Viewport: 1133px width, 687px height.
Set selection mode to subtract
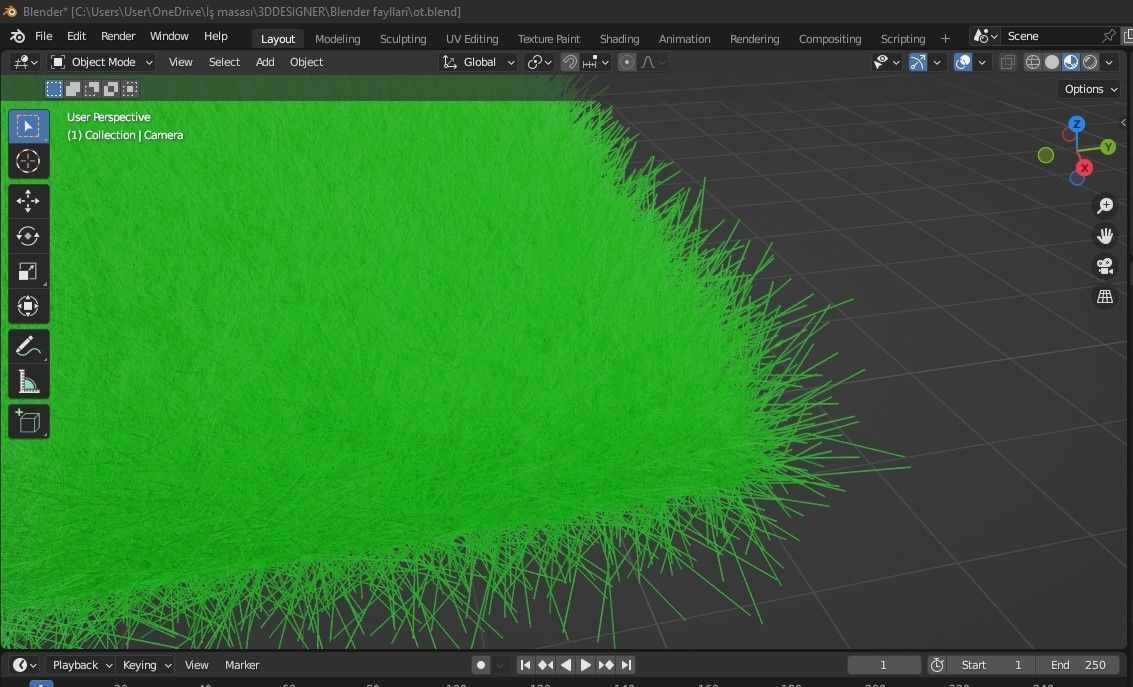[92, 89]
